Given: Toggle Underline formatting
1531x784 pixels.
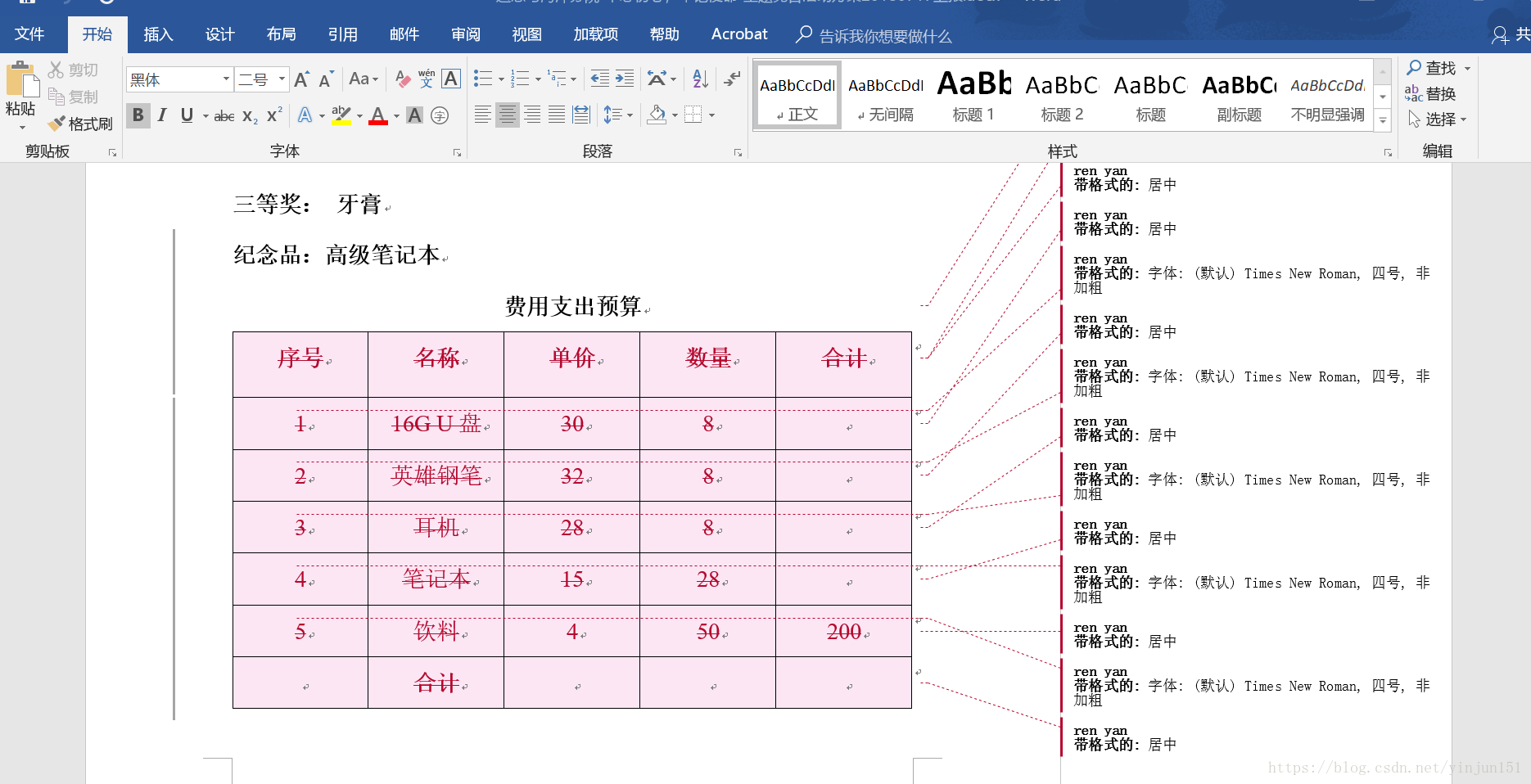Looking at the screenshot, I should pos(187,115).
